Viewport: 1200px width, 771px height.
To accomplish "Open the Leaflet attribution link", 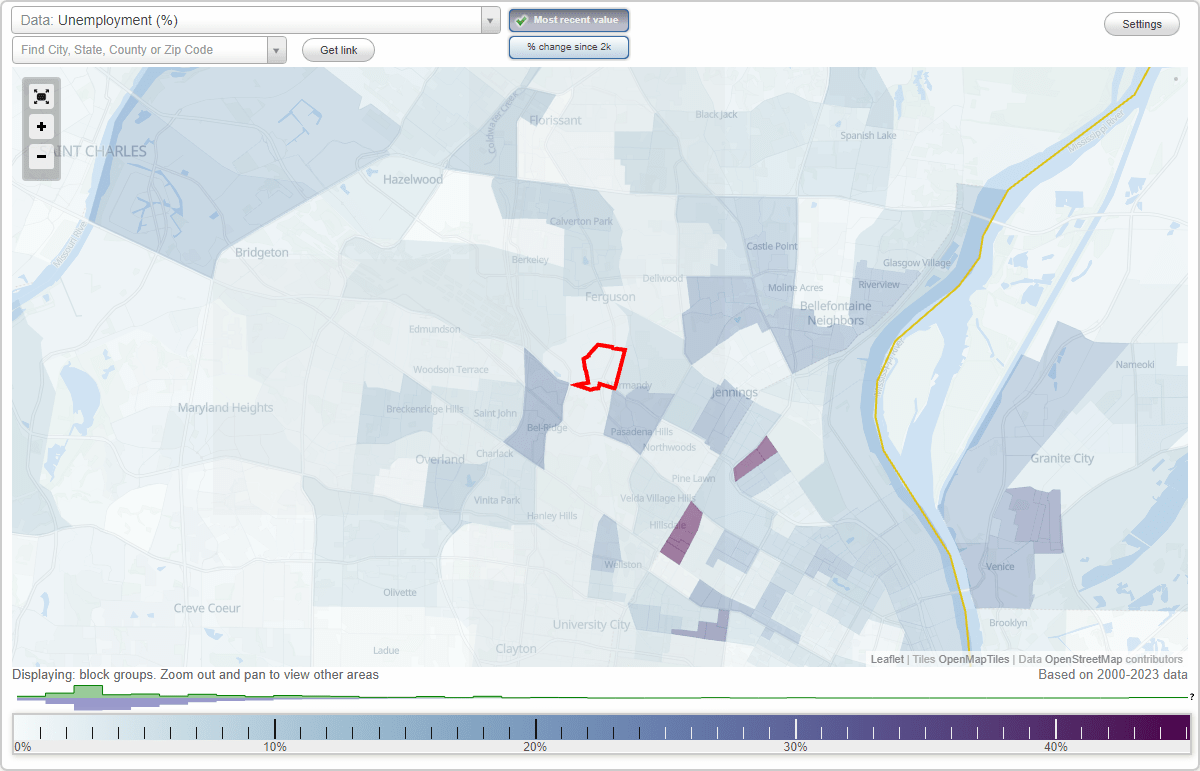I will [x=887, y=659].
